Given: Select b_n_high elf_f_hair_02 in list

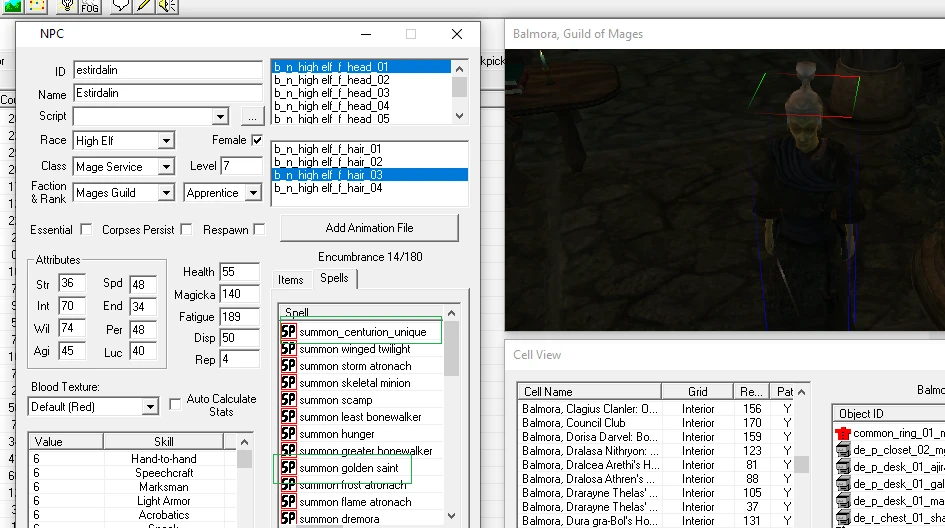Looking at the screenshot, I should click(370, 162).
